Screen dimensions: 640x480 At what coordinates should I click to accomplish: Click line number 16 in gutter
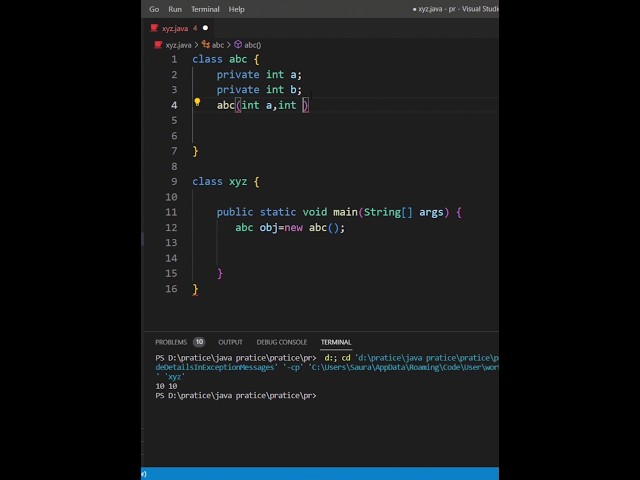pyautogui.click(x=171, y=289)
